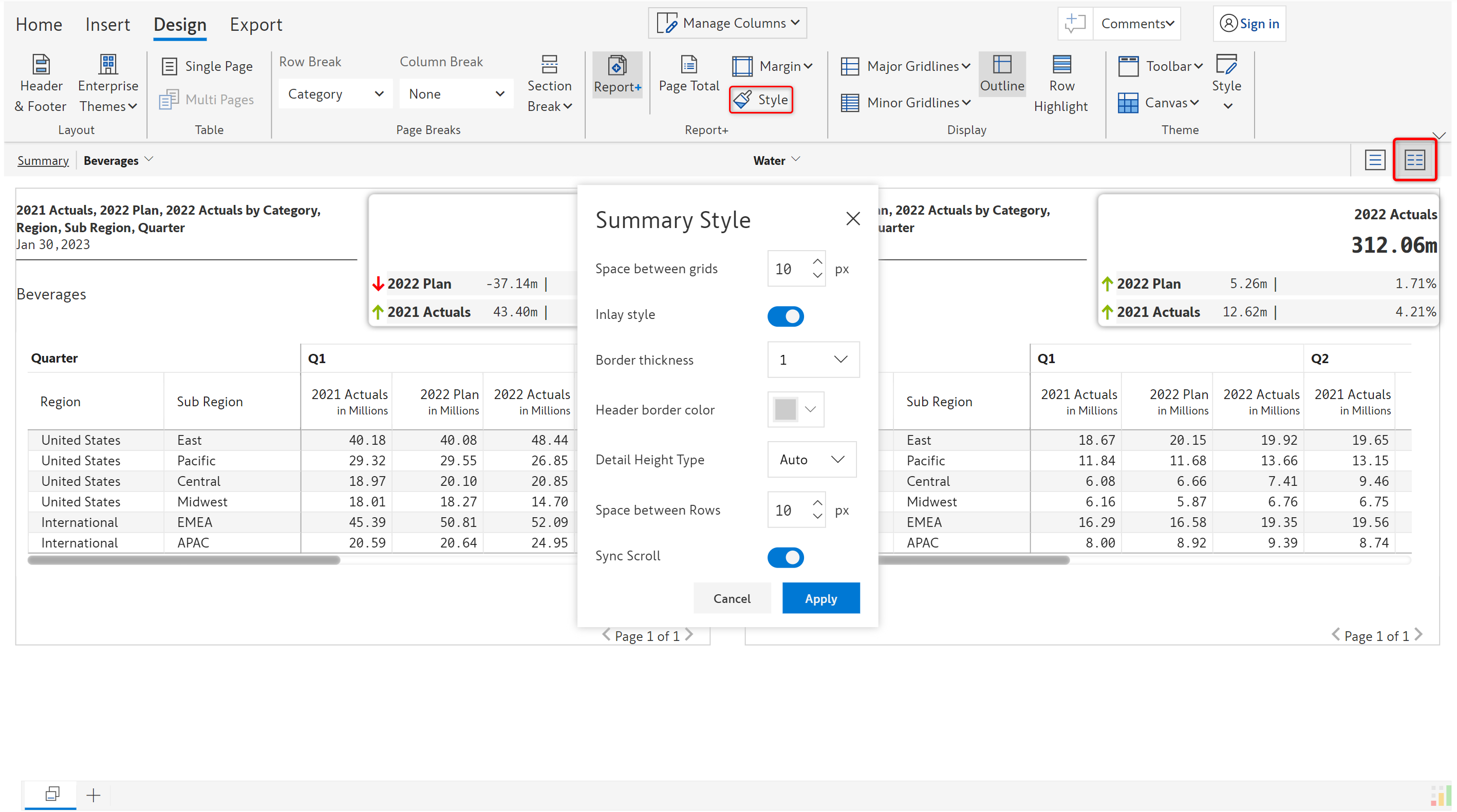Click the Cancel button

coord(732,598)
